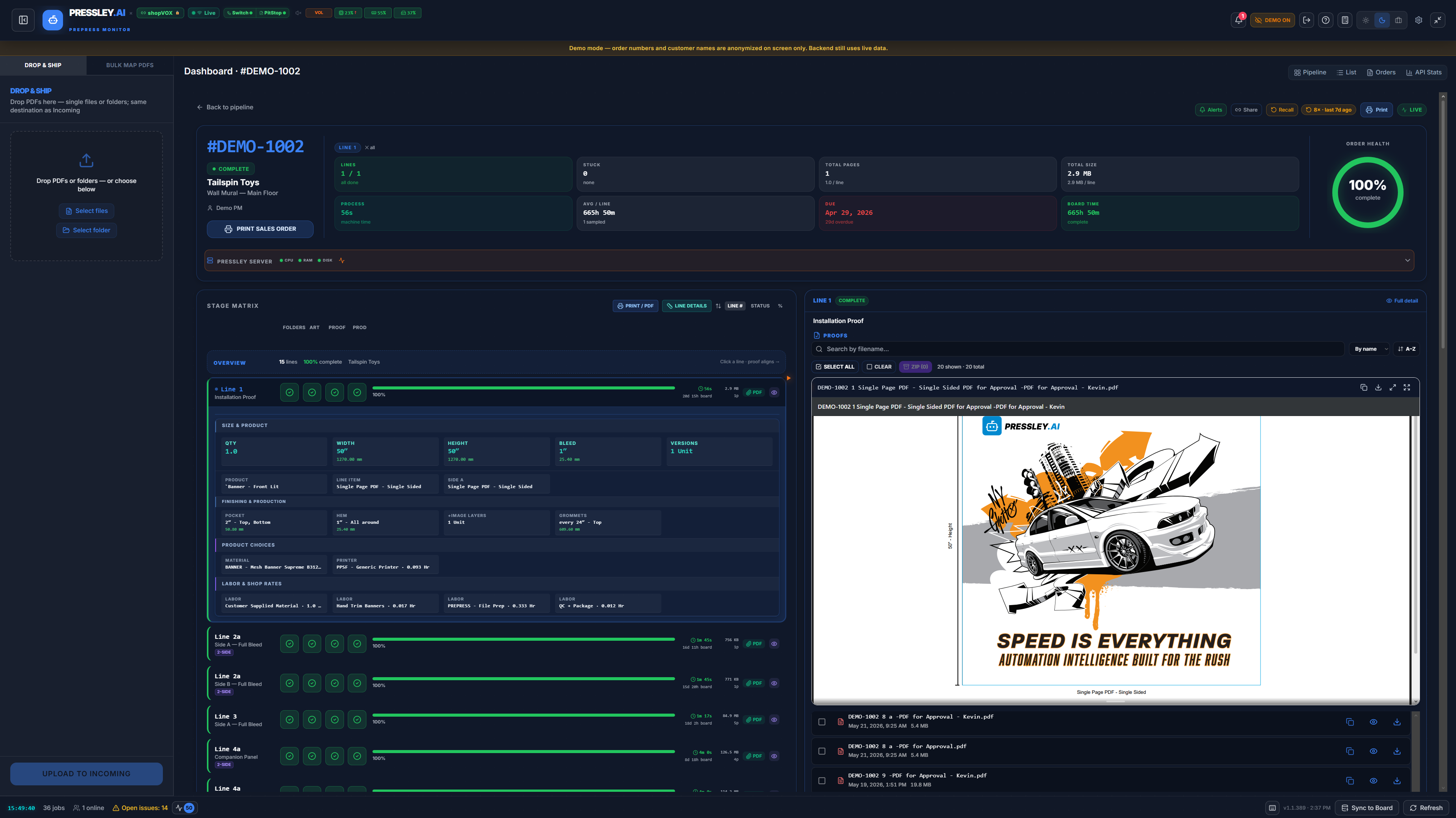Viewport: 1456px width, 818px height.
Task: Preview DEMO-1002 8 a Kevin.pdf eye icon
Action: pos(1373,722)
